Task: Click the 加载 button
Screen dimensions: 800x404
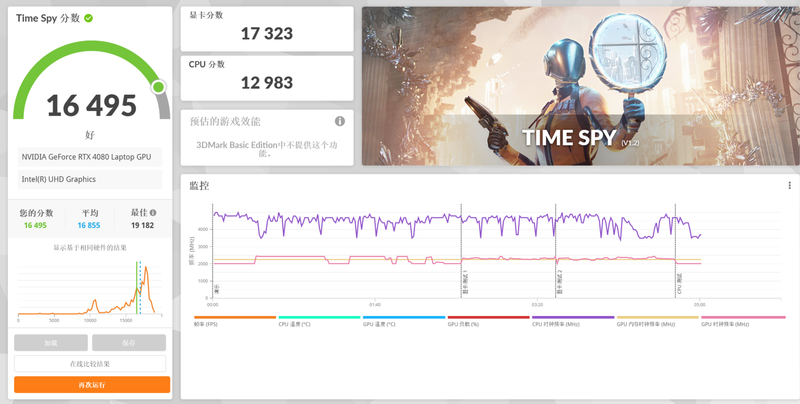Action: coord(51,343)
